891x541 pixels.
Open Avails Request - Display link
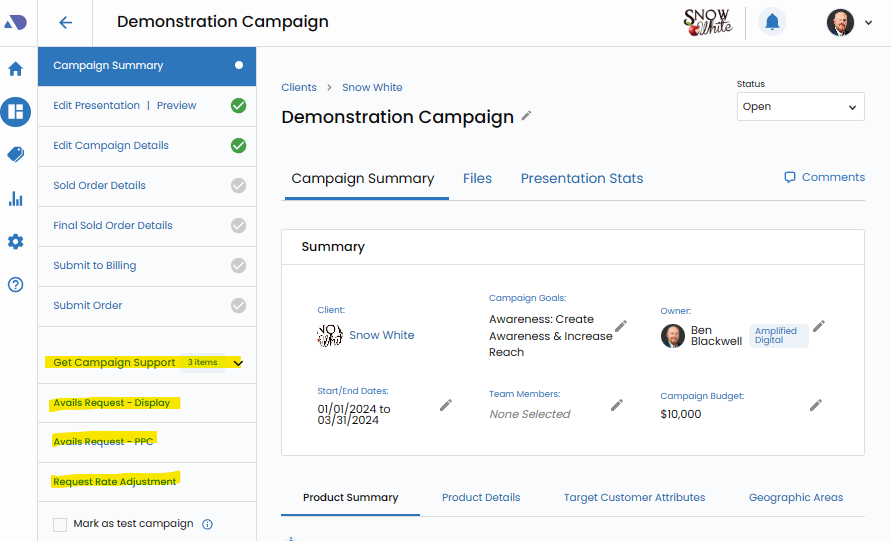coord(112,403)
